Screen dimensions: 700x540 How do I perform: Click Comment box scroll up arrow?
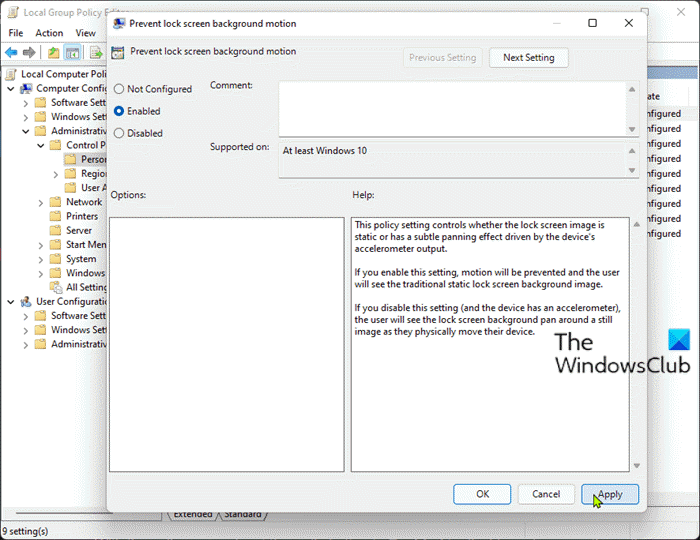click(632, 89)
